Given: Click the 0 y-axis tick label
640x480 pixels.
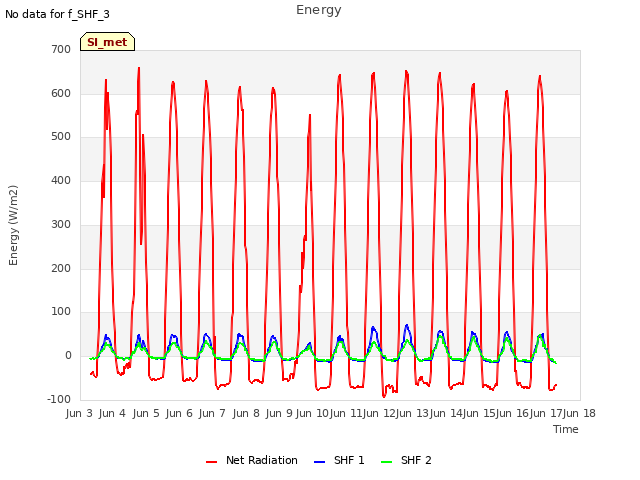Looking at the screenshot, I should tap(68, 356).
